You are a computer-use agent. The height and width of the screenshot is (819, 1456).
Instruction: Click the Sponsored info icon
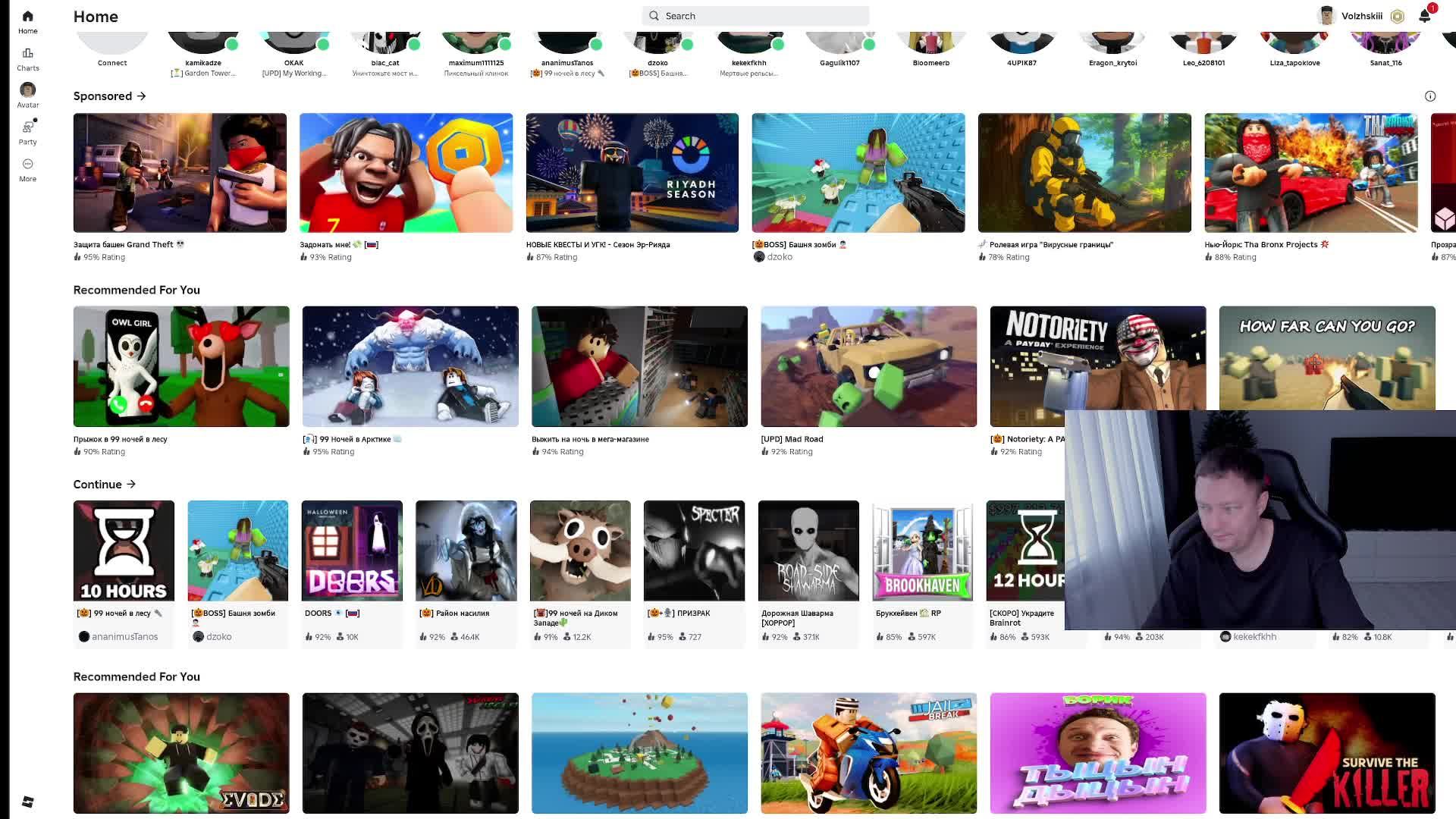pyautogui.click(x=1430, y=96)
